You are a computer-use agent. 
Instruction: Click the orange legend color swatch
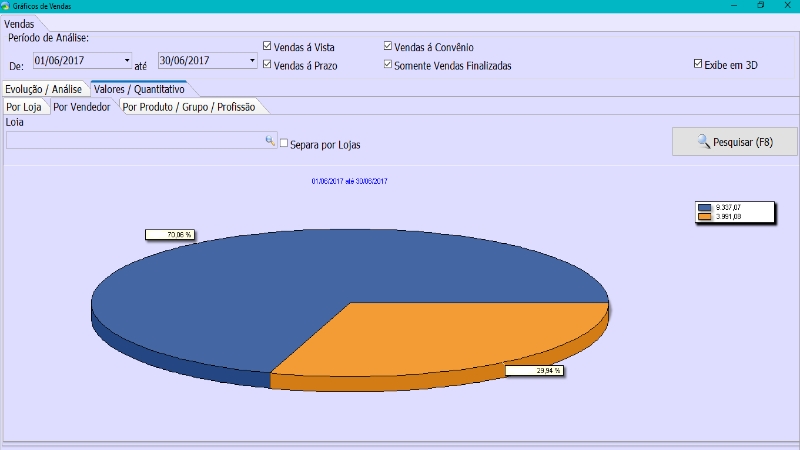coord(704,216)
